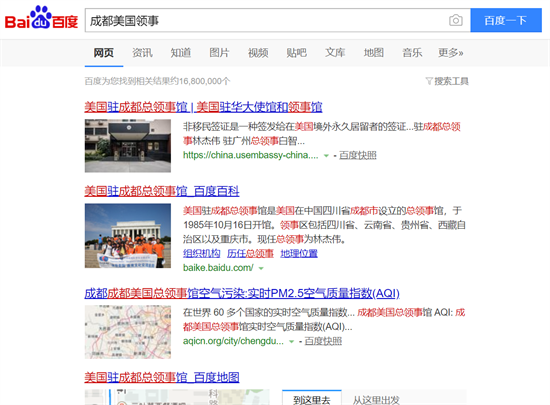Open the 图片 tab
550x405 pixels.
219,53
